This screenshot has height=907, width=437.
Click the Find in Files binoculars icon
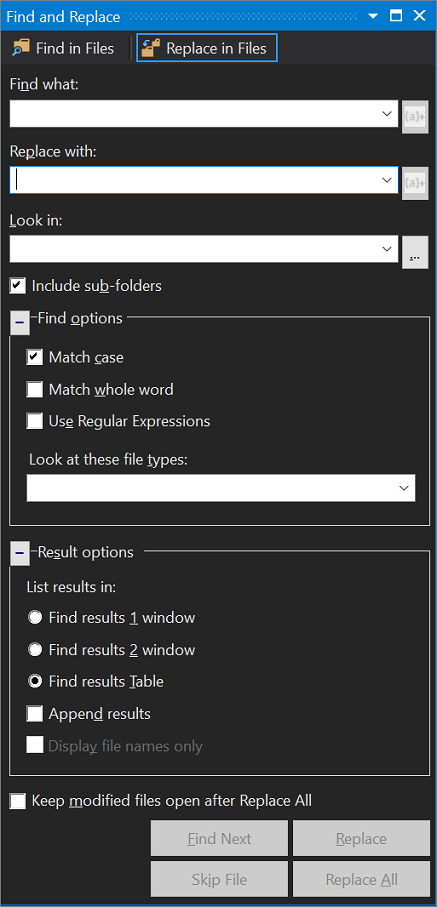pos(21,48)
